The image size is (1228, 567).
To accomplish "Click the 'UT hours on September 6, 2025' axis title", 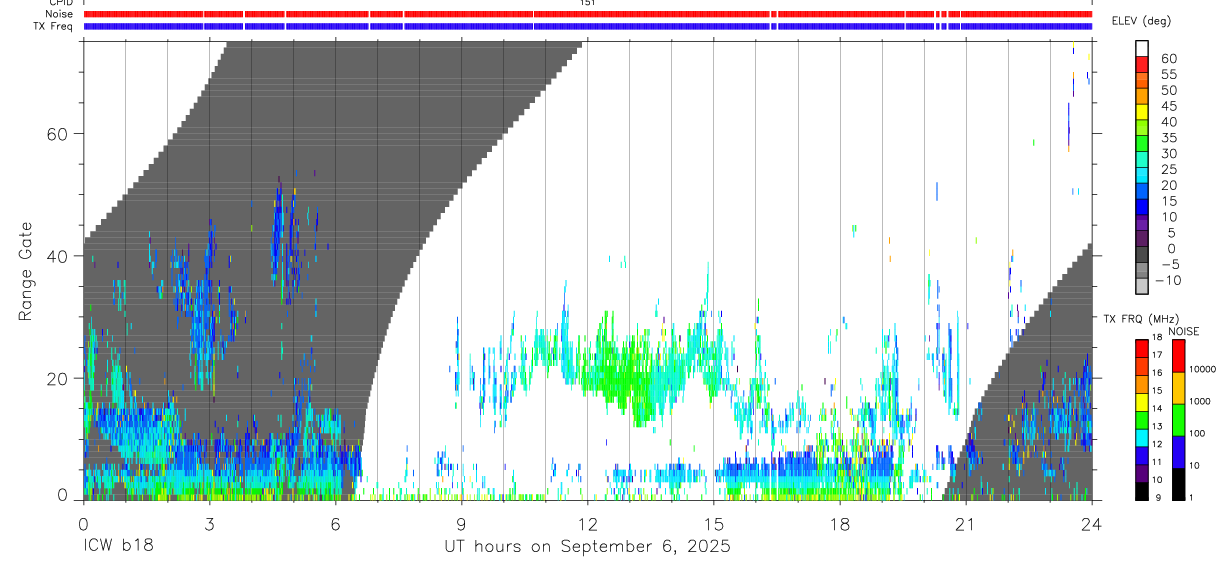I will (x=588, y=547).
